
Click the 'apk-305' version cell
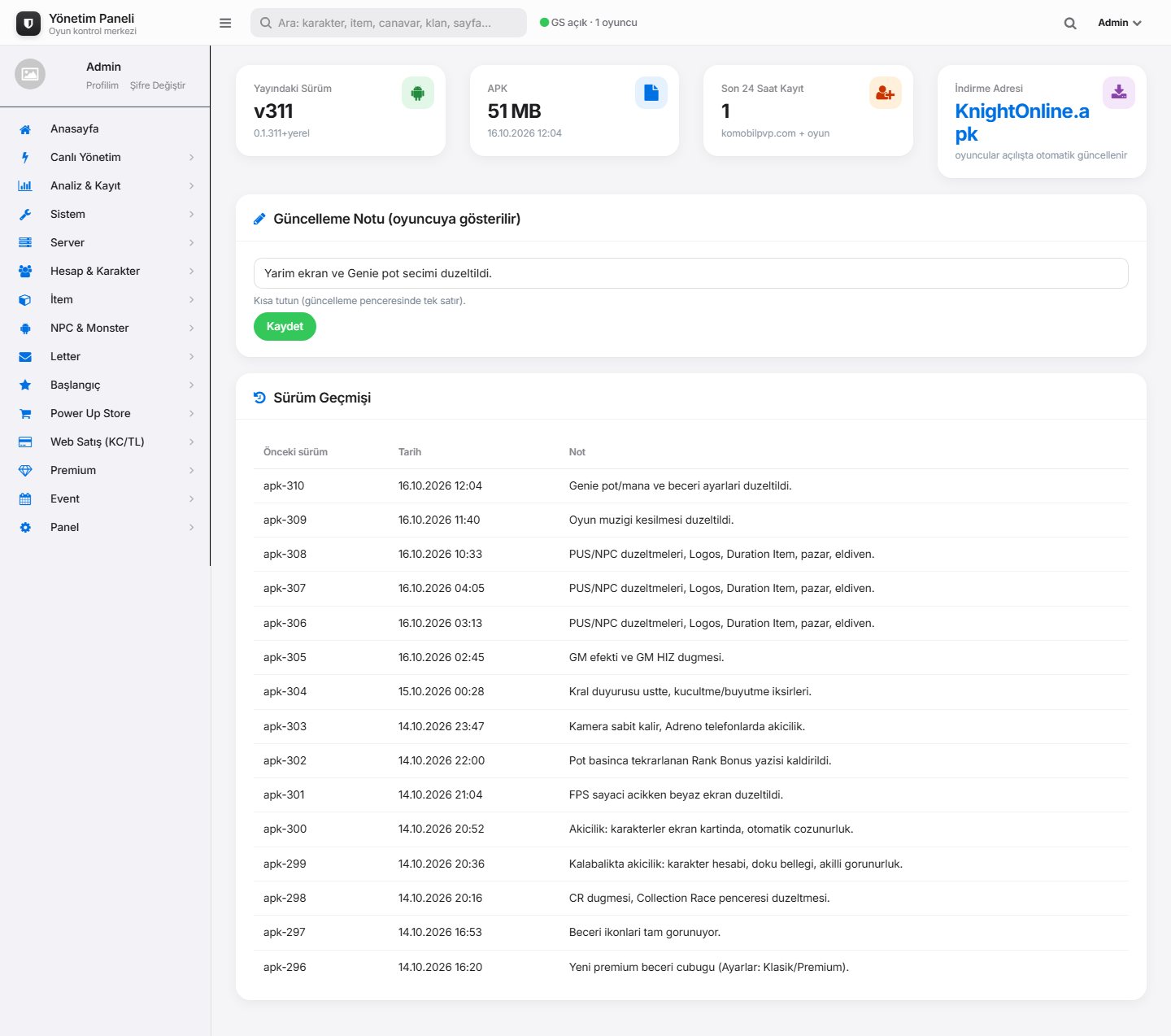(x=285, y=658)
